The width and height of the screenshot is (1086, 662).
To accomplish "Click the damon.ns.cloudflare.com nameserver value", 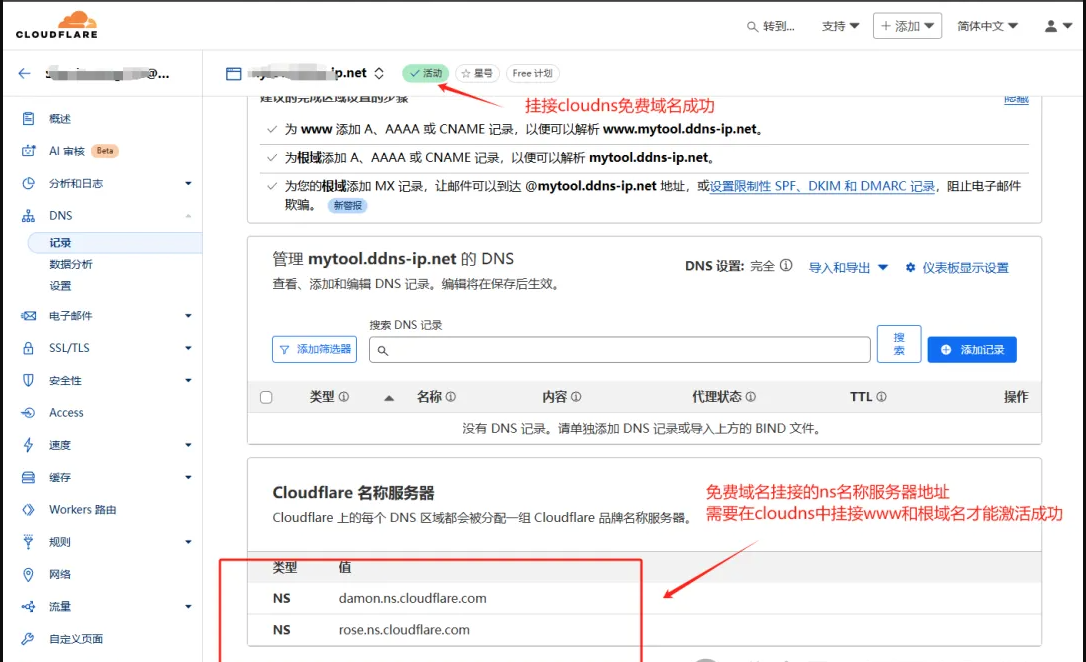I will point(412,598).
